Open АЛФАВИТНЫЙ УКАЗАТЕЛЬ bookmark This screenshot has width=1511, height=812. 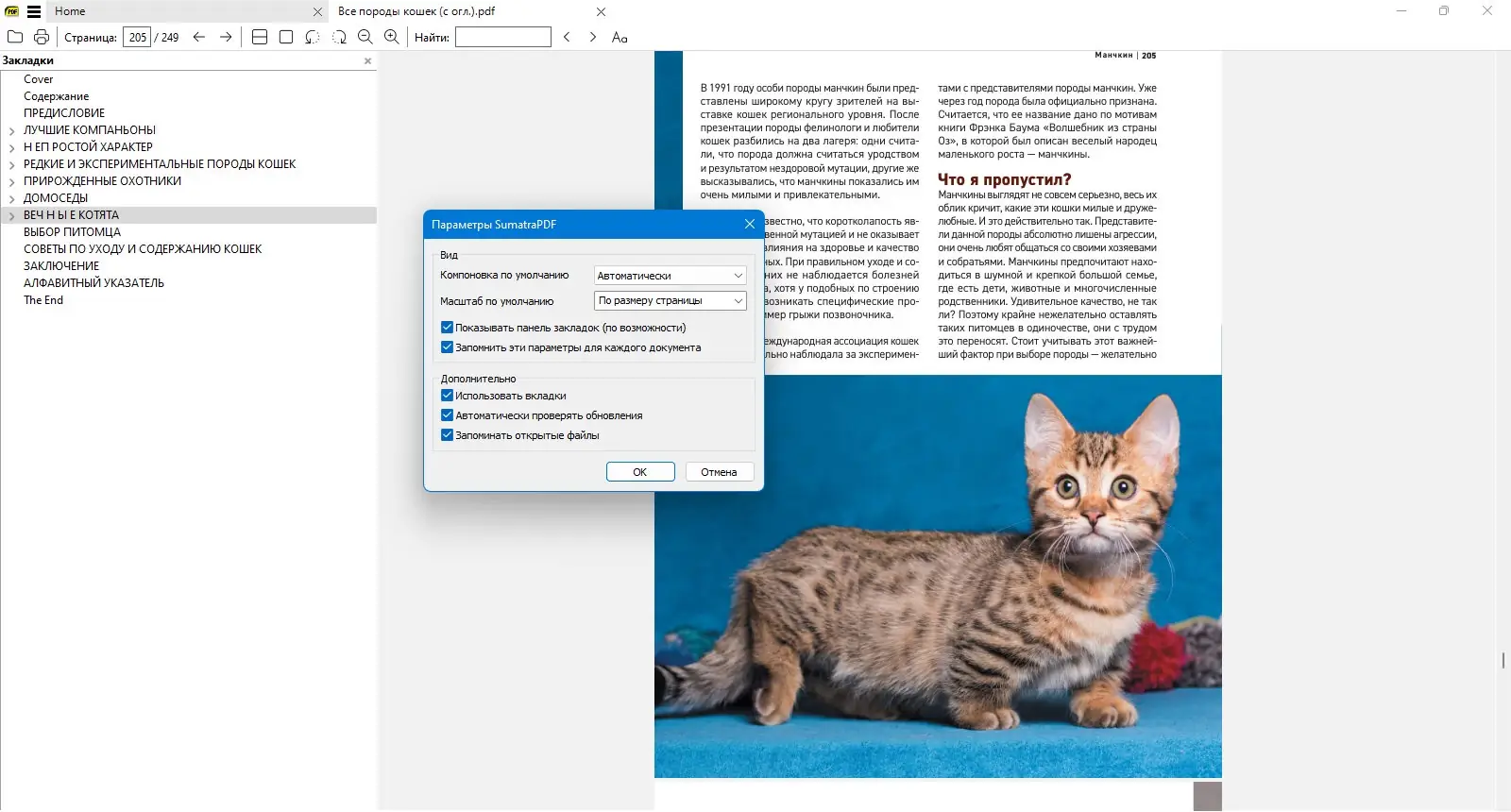pyautogui.click(x=94, y=283)
